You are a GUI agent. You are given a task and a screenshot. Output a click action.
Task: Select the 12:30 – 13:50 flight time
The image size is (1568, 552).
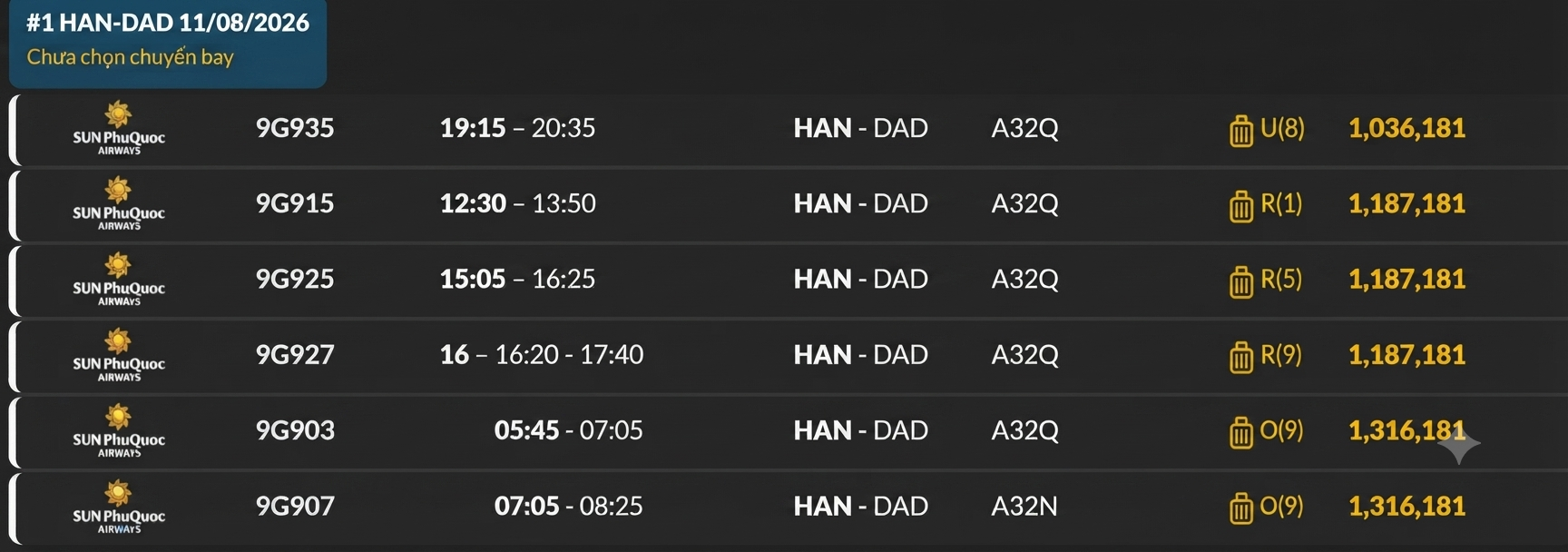(518, 203)
